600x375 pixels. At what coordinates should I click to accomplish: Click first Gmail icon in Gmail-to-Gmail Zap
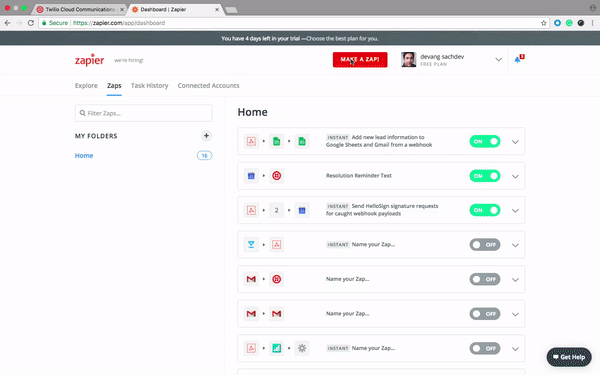pyautogui.click(x=251, y=314)
